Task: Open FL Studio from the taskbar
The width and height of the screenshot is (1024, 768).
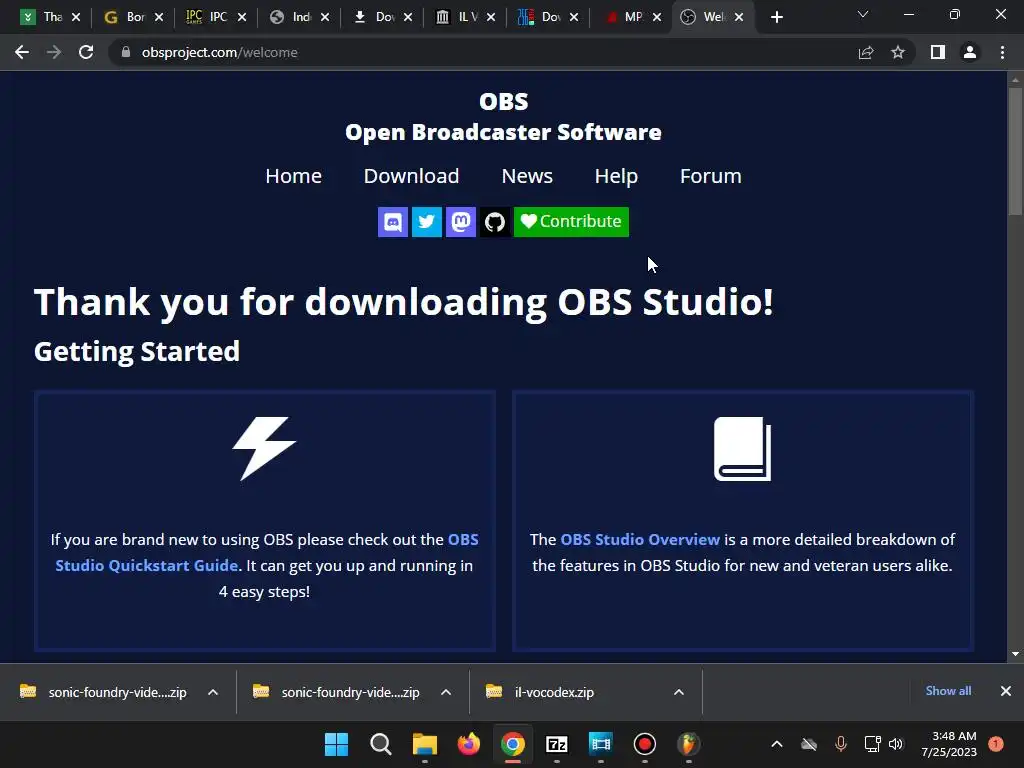Action: point(688,744)
